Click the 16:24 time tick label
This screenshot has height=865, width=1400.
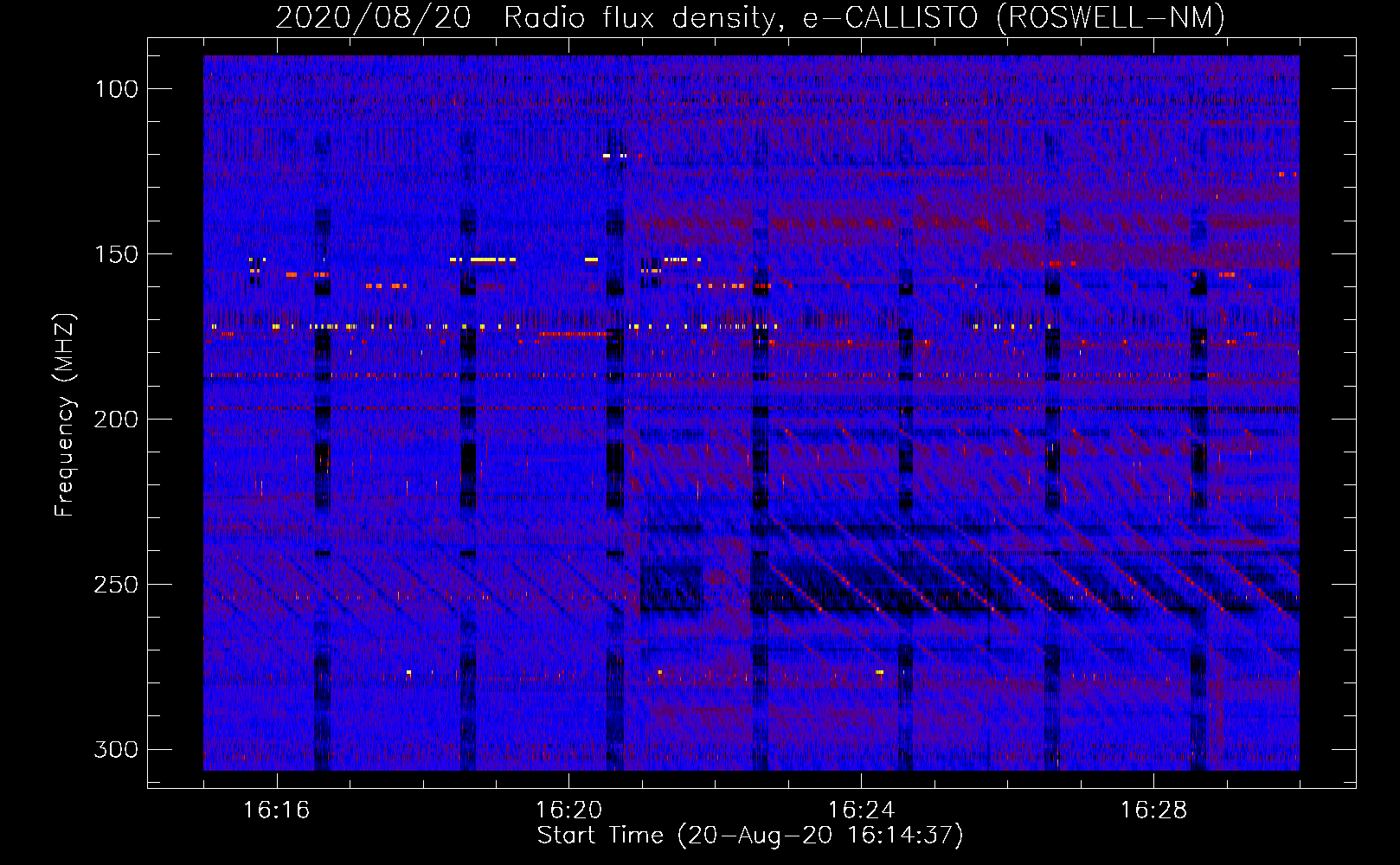pyautogui.click(x=861, y=811)
